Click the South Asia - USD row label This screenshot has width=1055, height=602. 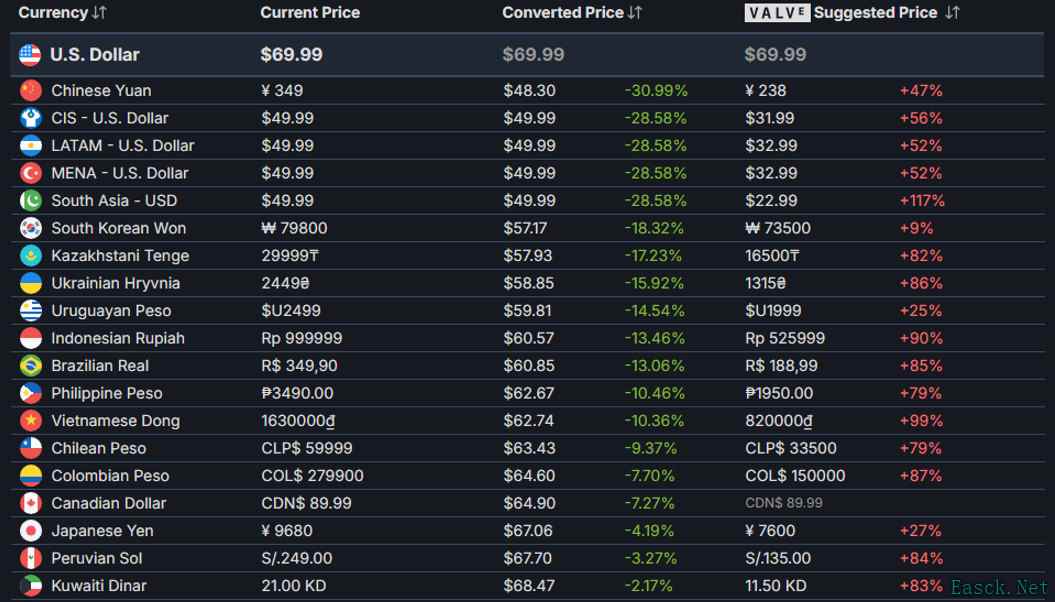[114, 201]
